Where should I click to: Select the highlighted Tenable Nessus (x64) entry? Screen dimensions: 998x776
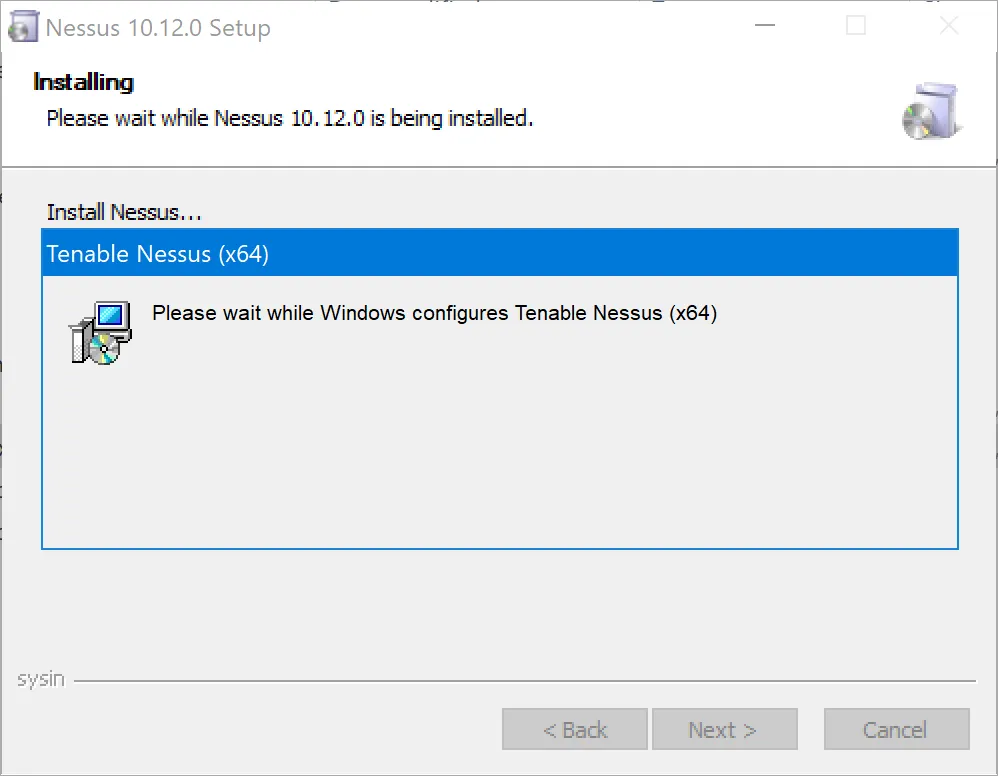click(157, 253)
